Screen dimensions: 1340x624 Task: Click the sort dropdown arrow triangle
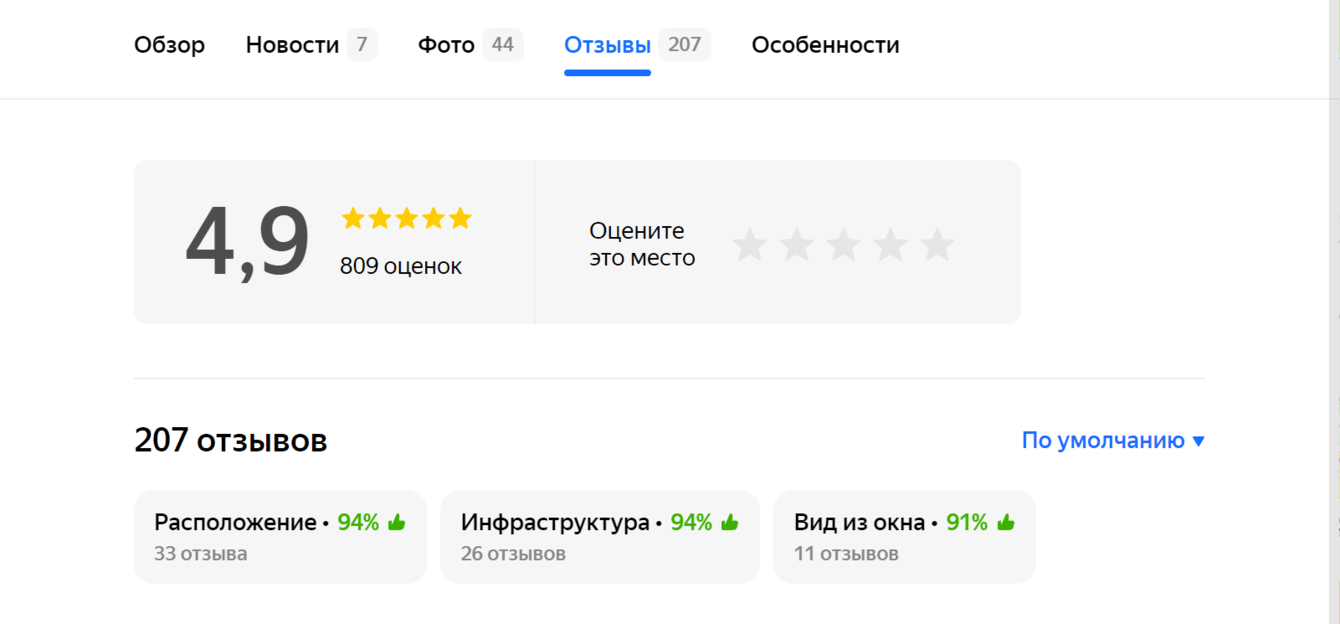coord(1198,441)
